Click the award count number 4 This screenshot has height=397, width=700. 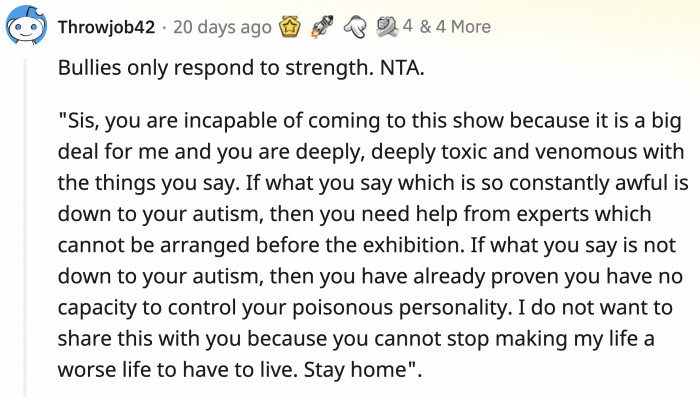pyautogui.click(x=407, y=26)
